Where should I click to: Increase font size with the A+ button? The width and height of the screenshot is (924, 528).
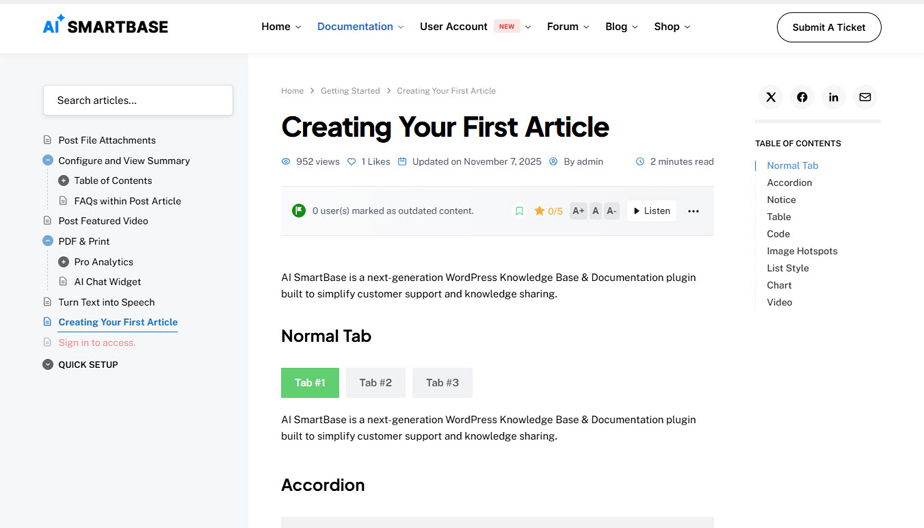[578, 211]
